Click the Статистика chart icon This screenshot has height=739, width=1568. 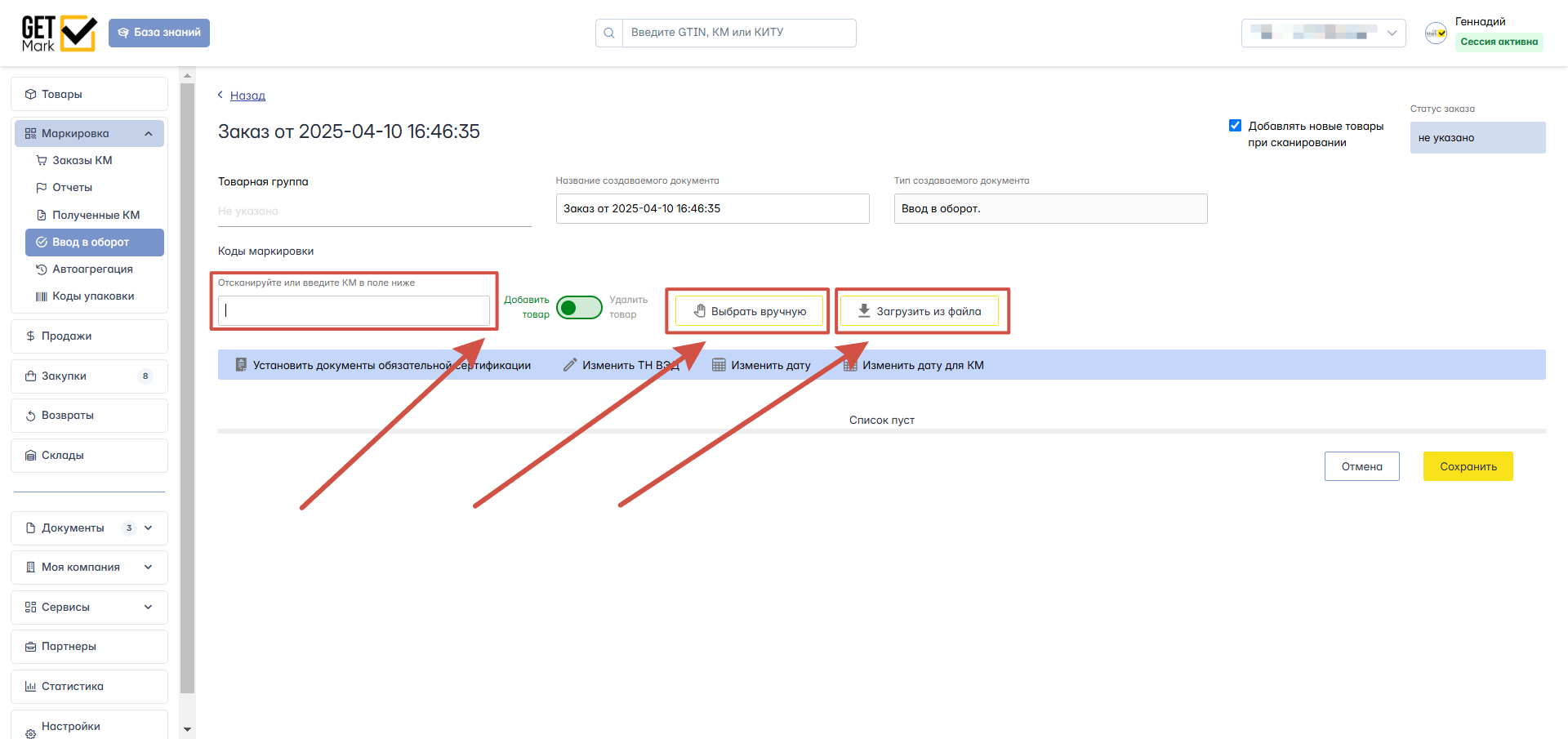point(31,686)
